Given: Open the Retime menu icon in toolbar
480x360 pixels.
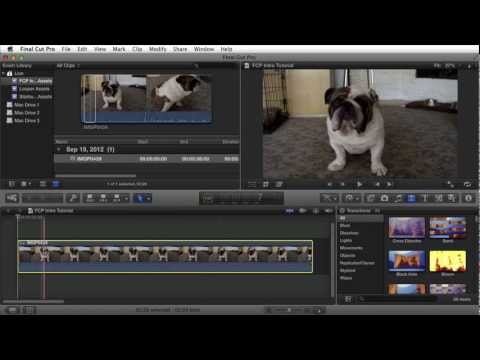Looking at the screenshot, I should (351, 198).
